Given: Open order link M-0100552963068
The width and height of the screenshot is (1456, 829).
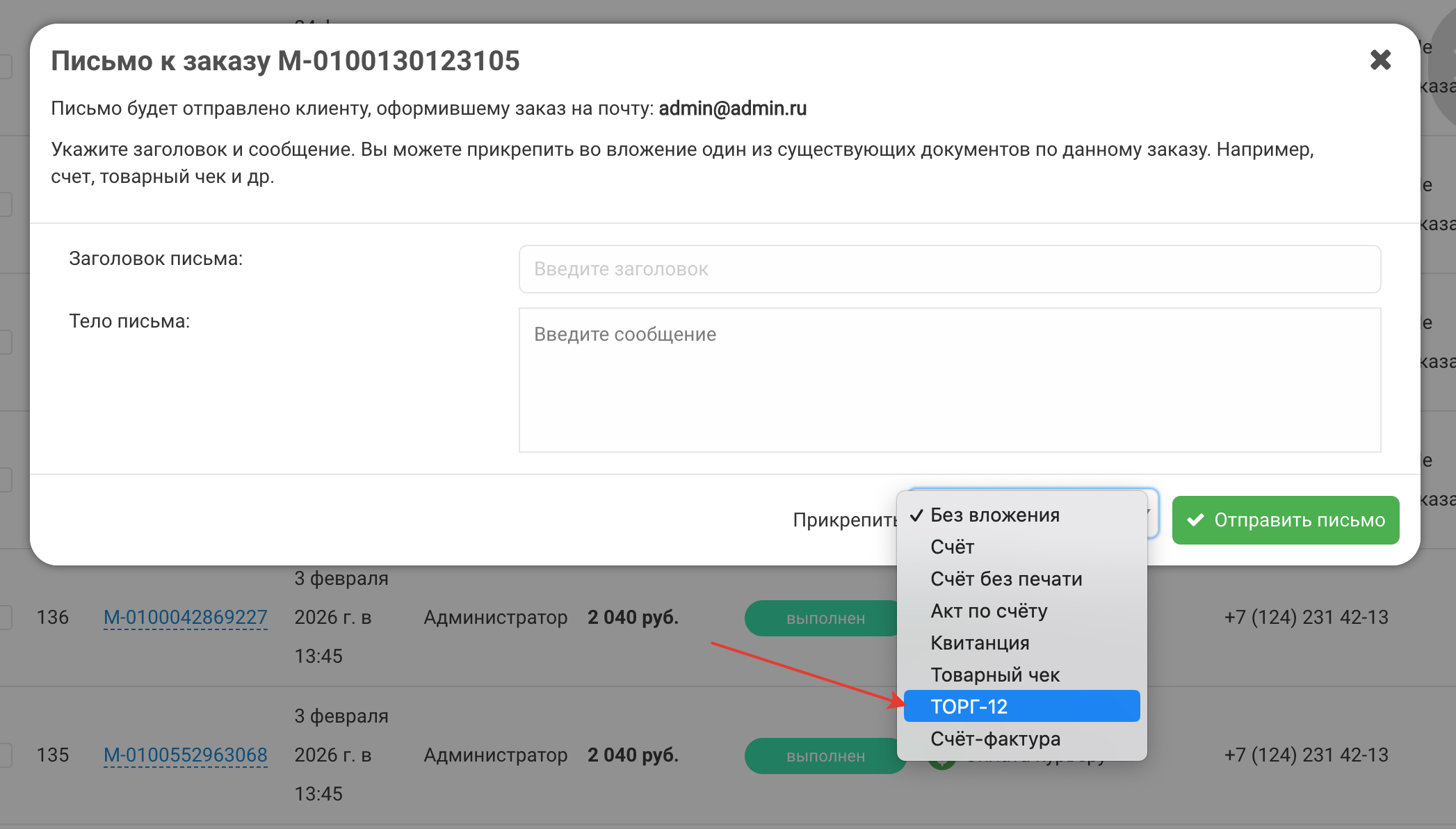Looking at the screenshot, I should coord(185,755).
